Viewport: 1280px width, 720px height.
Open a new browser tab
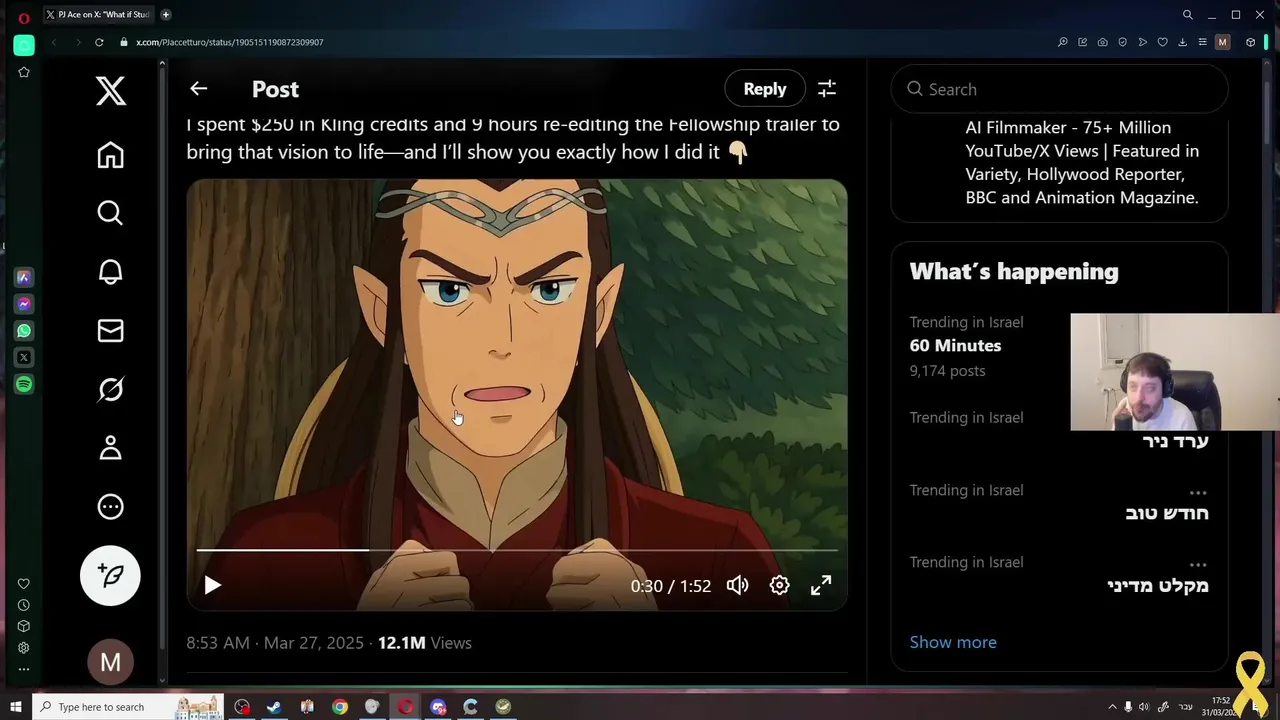coord(166,15)
